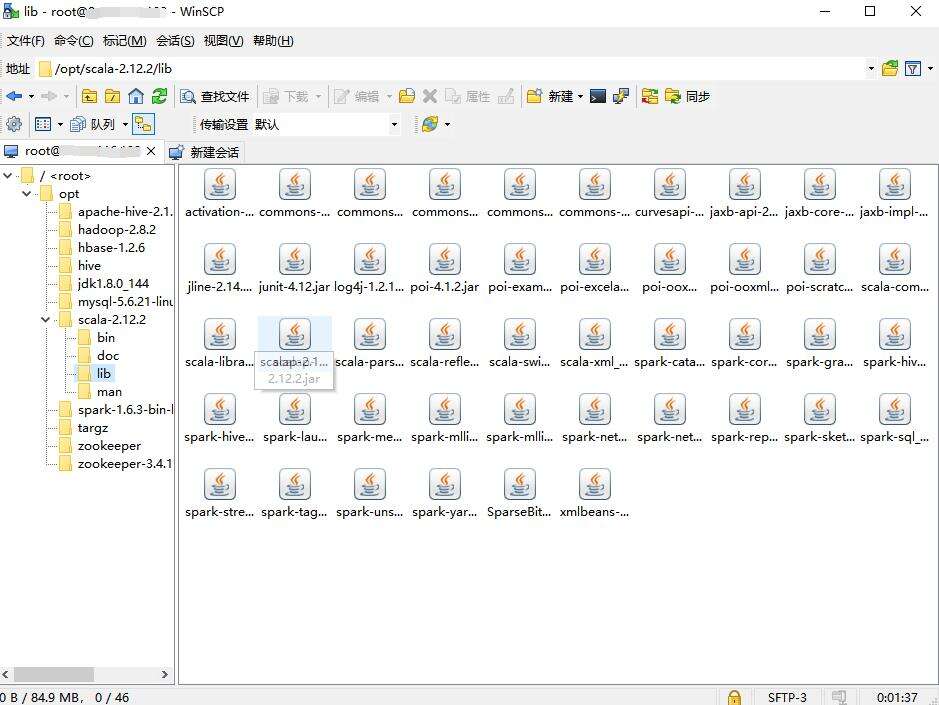Open the preferences gear icon
939x705 pixels.
(x=14, y=124)
